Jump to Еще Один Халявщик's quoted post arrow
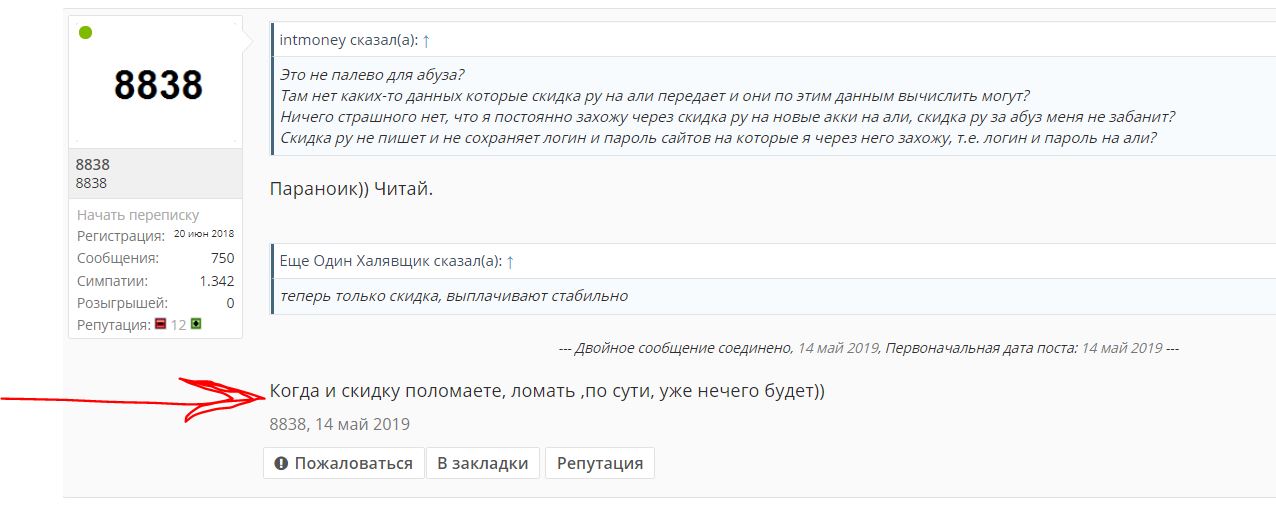The image size is (1276, 505). pos(510,262)
